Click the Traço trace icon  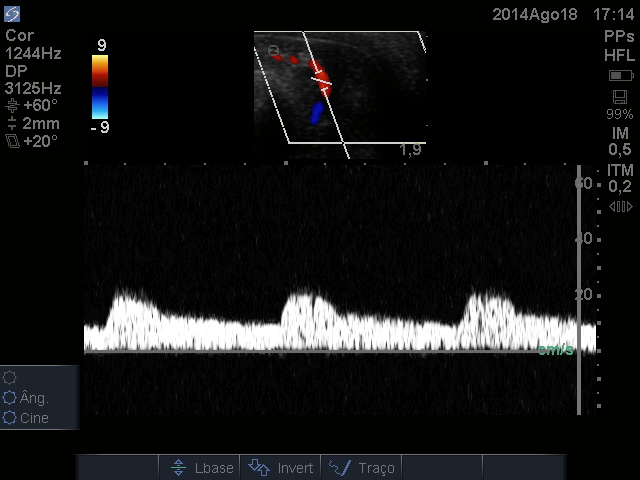click(339, 468)
